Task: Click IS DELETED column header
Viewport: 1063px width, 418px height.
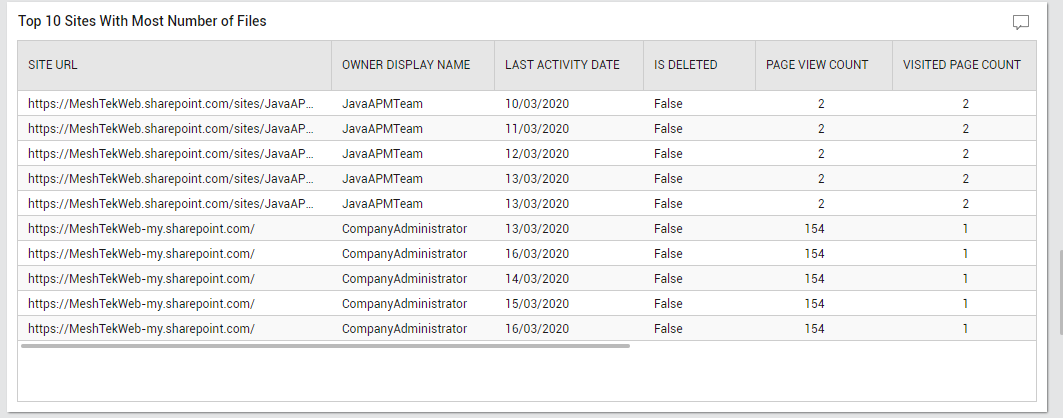Action: (x=685, y=65)
